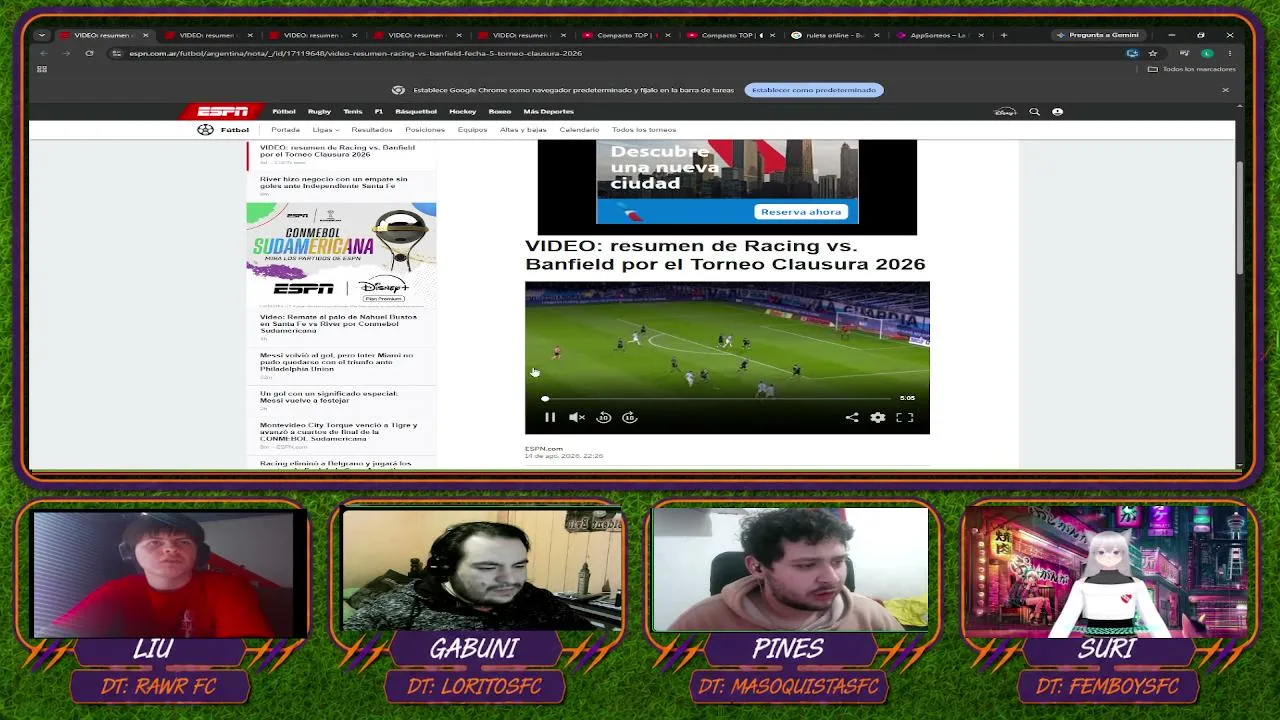Click the soccer ball Fútbol icon

pos(205,129)
